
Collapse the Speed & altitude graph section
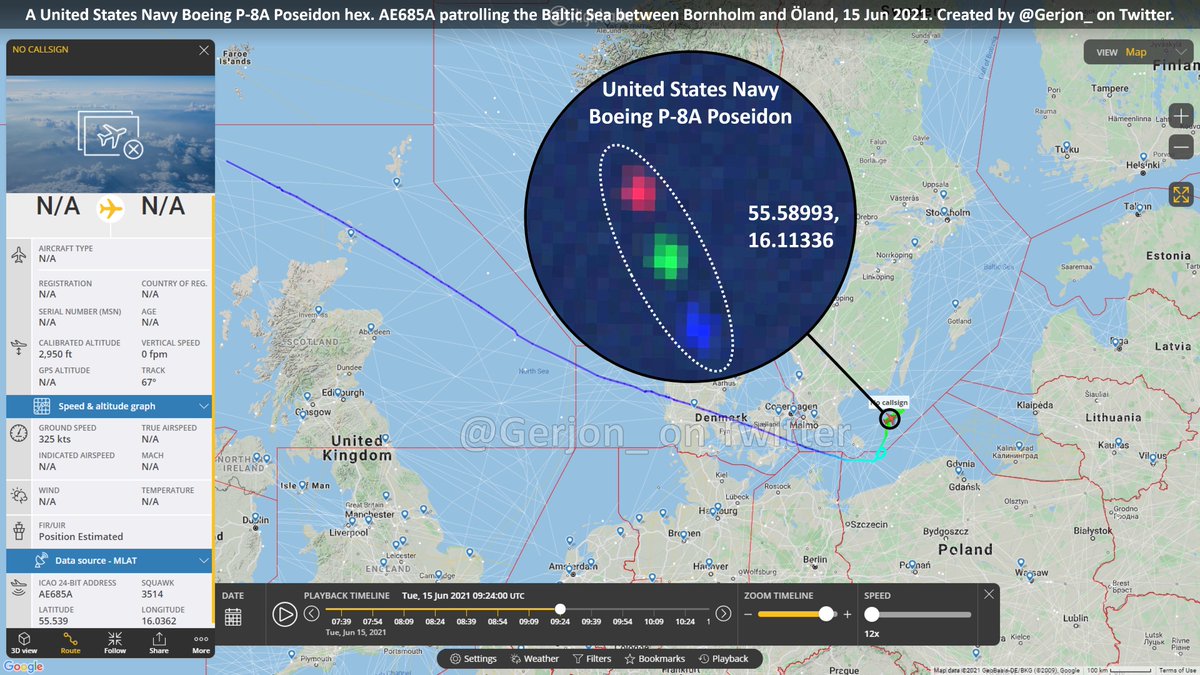click(203, 407)
